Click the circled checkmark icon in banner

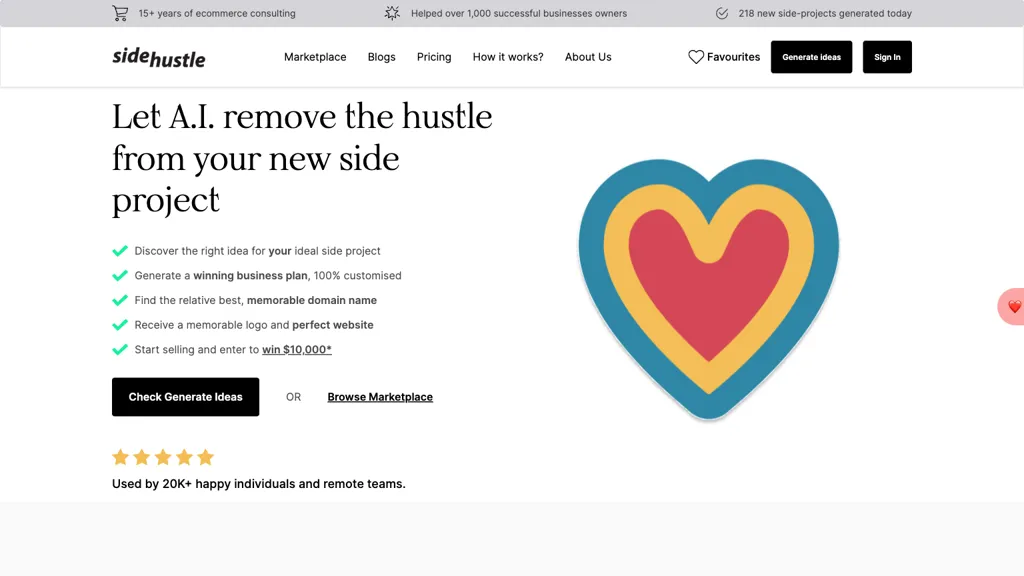[722, 13]
